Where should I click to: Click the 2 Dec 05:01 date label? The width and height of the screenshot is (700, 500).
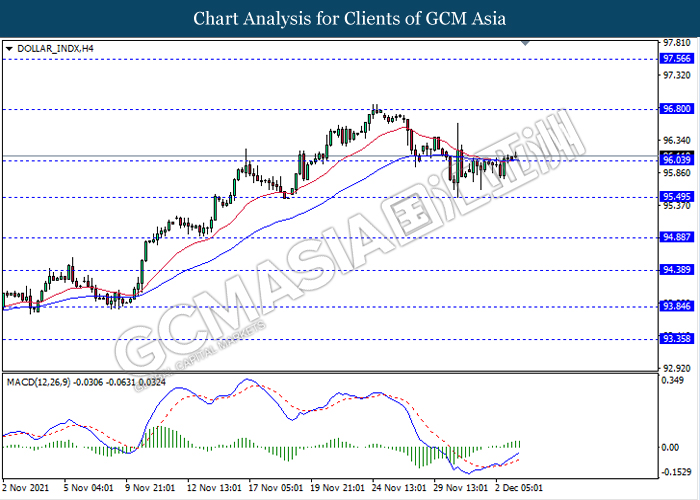pyautogui.click(x=519, y=488)
